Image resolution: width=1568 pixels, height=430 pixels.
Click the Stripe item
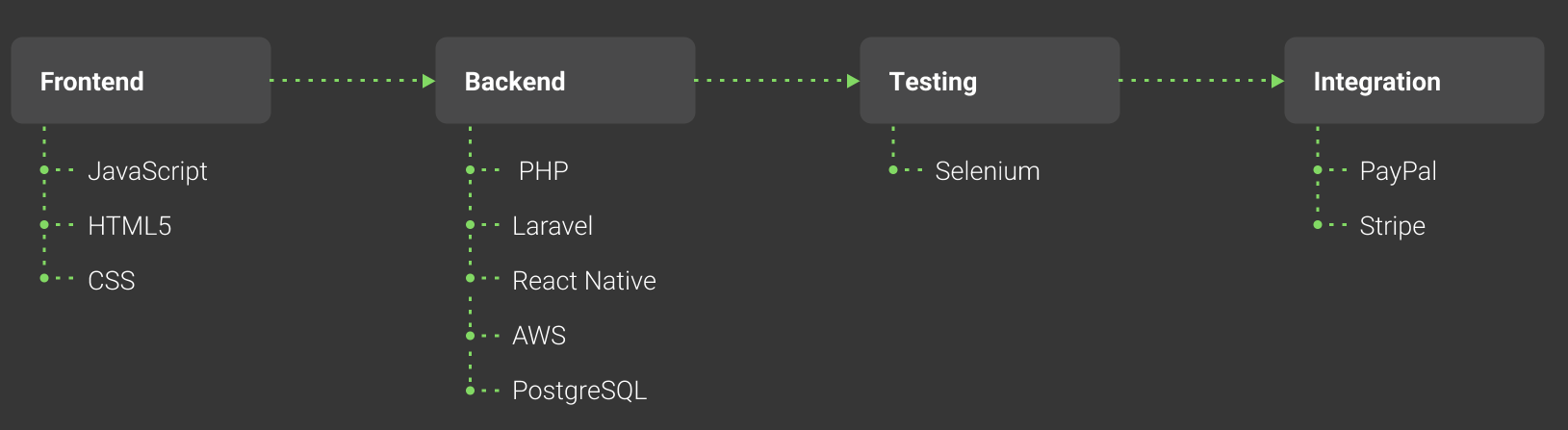tap(1392, 226)
